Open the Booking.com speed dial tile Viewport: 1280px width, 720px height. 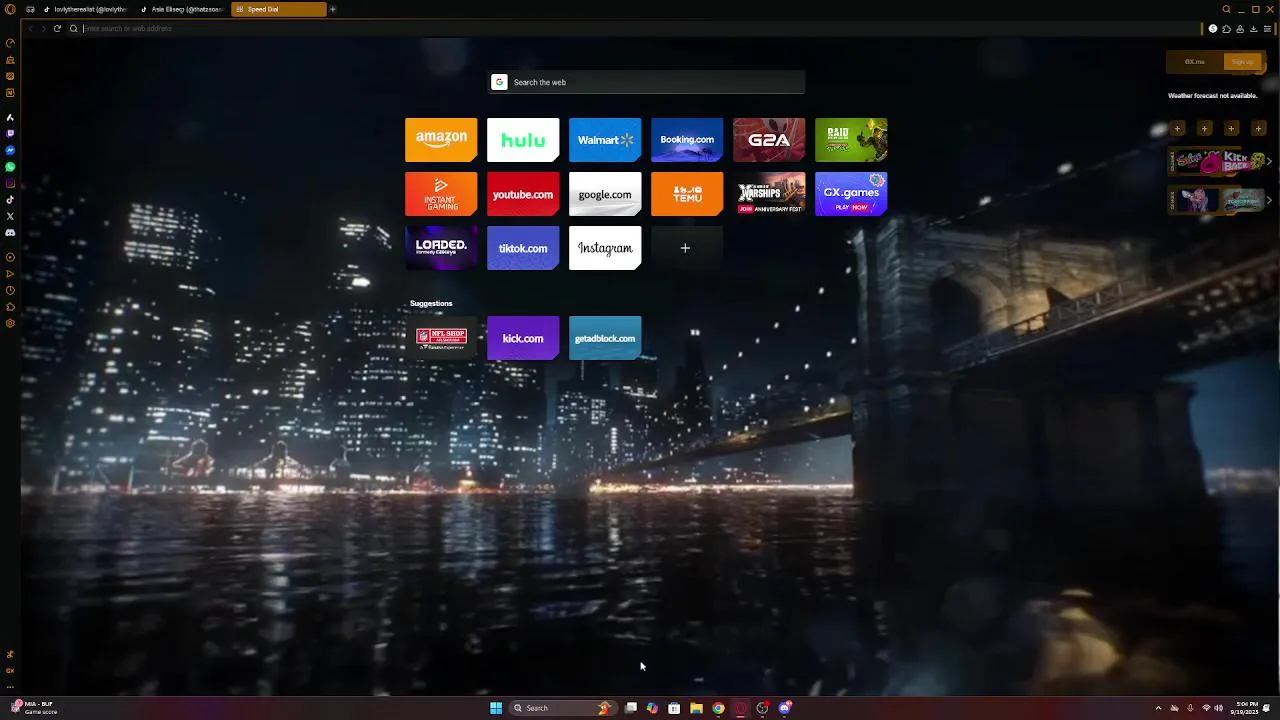tap(687, 140)
